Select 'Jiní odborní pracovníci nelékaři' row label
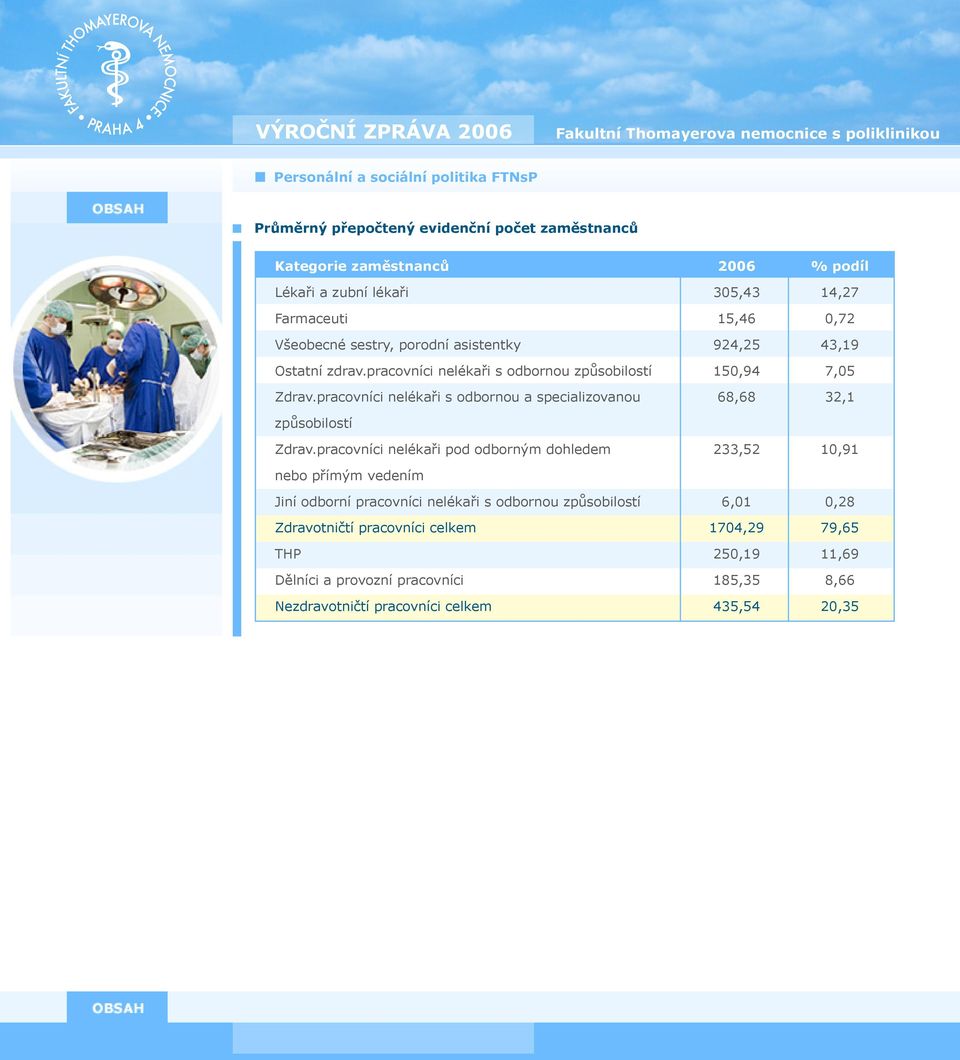The image size is (960, 1060). [457, 502]
